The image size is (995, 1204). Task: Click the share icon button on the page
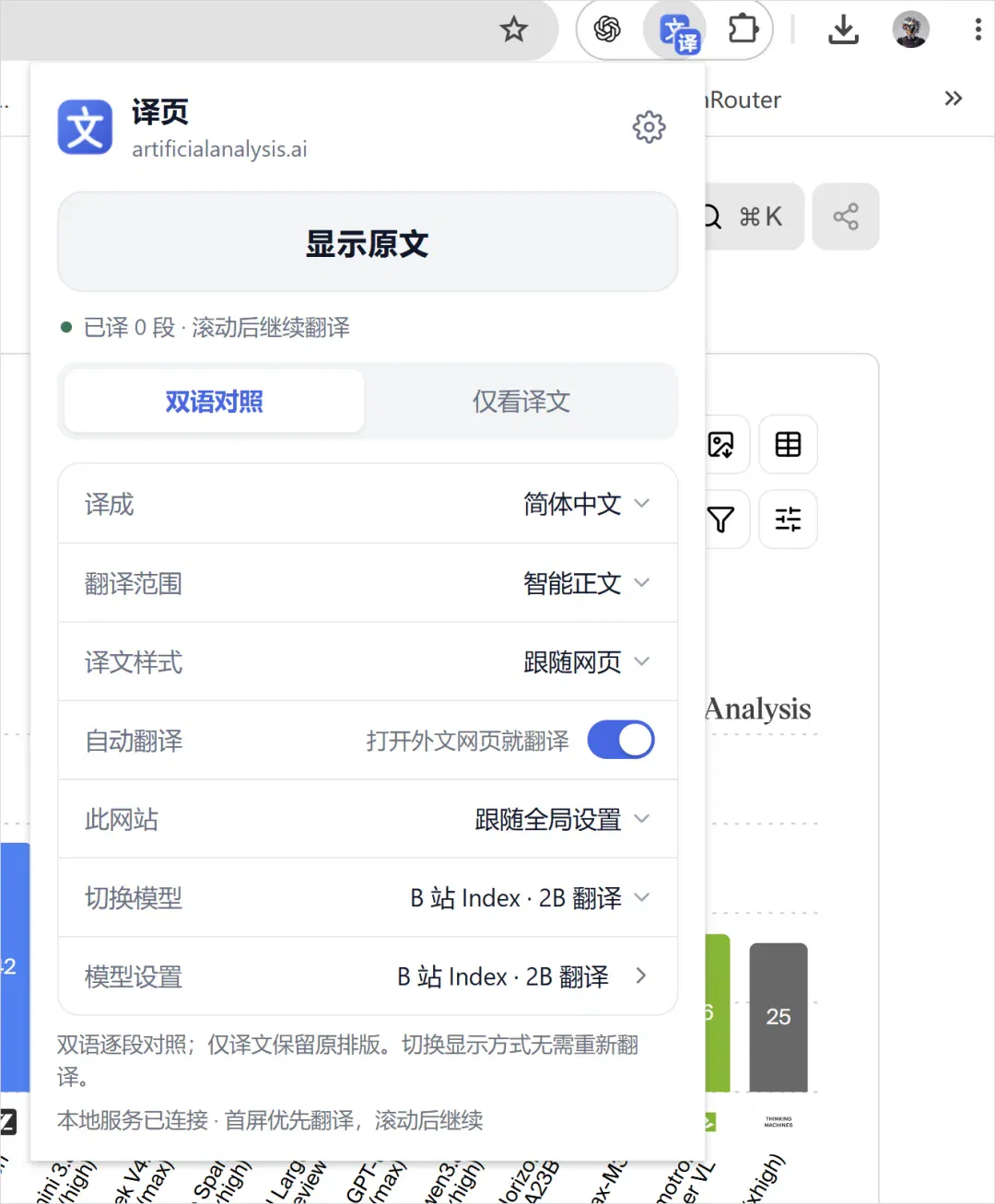846,216
